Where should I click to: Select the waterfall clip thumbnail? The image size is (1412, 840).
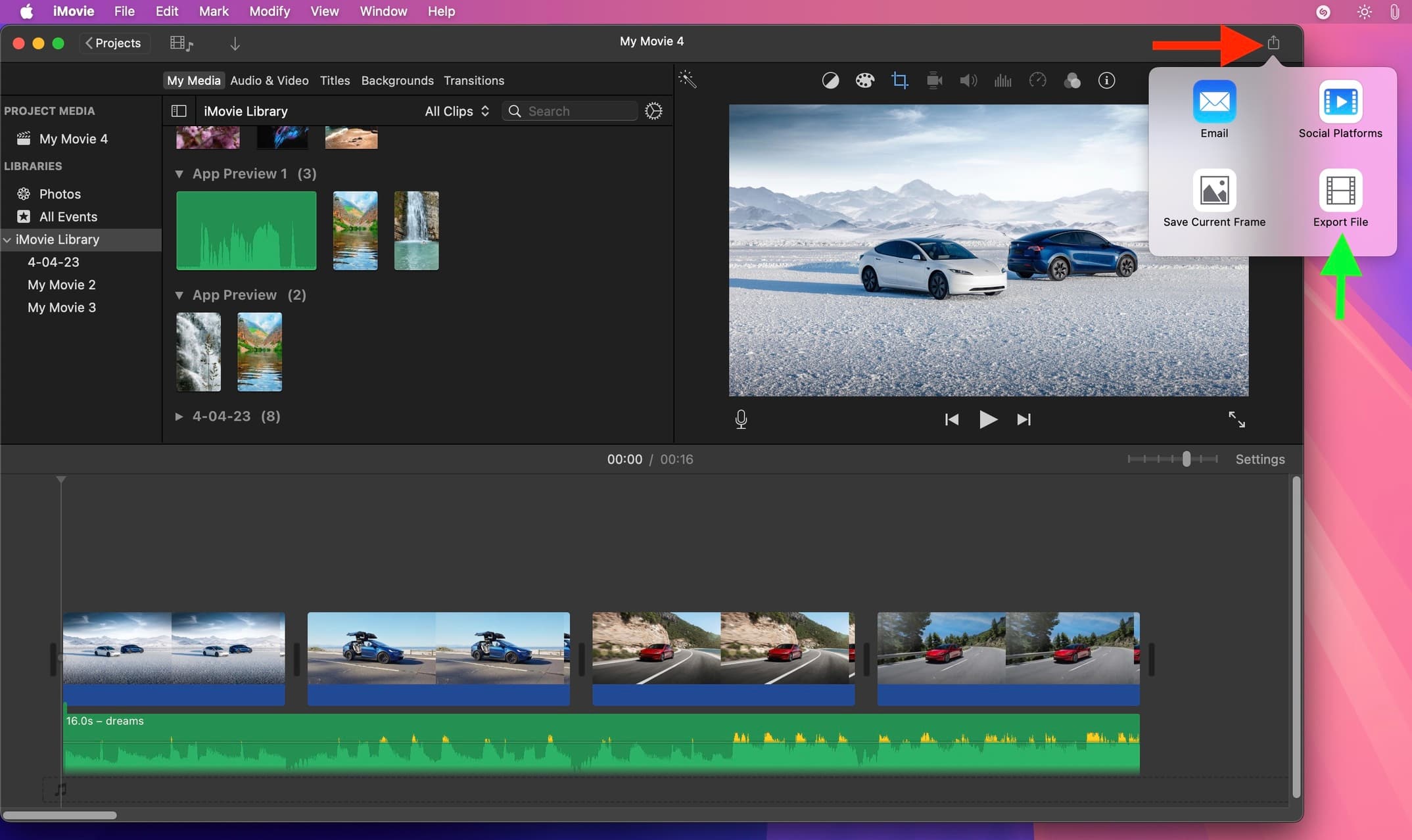click(x=416, y=230)
